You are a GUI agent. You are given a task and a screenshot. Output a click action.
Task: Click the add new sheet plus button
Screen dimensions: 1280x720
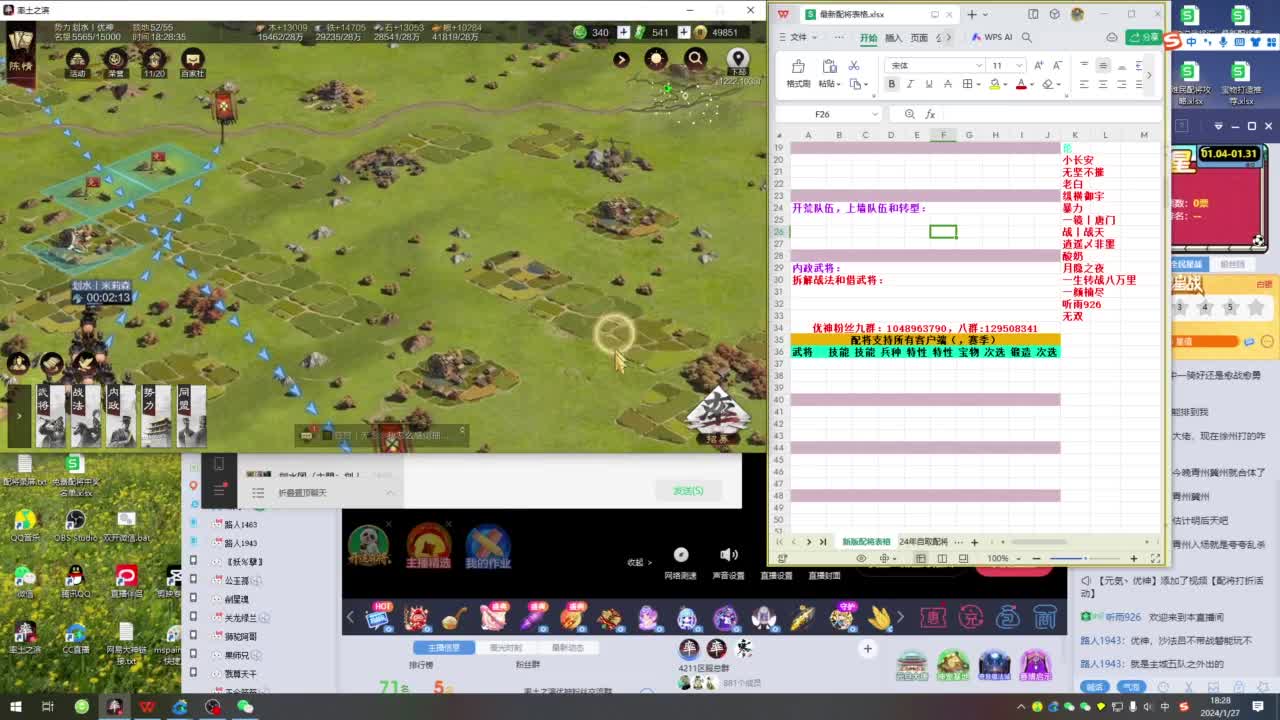coord(975,542)
